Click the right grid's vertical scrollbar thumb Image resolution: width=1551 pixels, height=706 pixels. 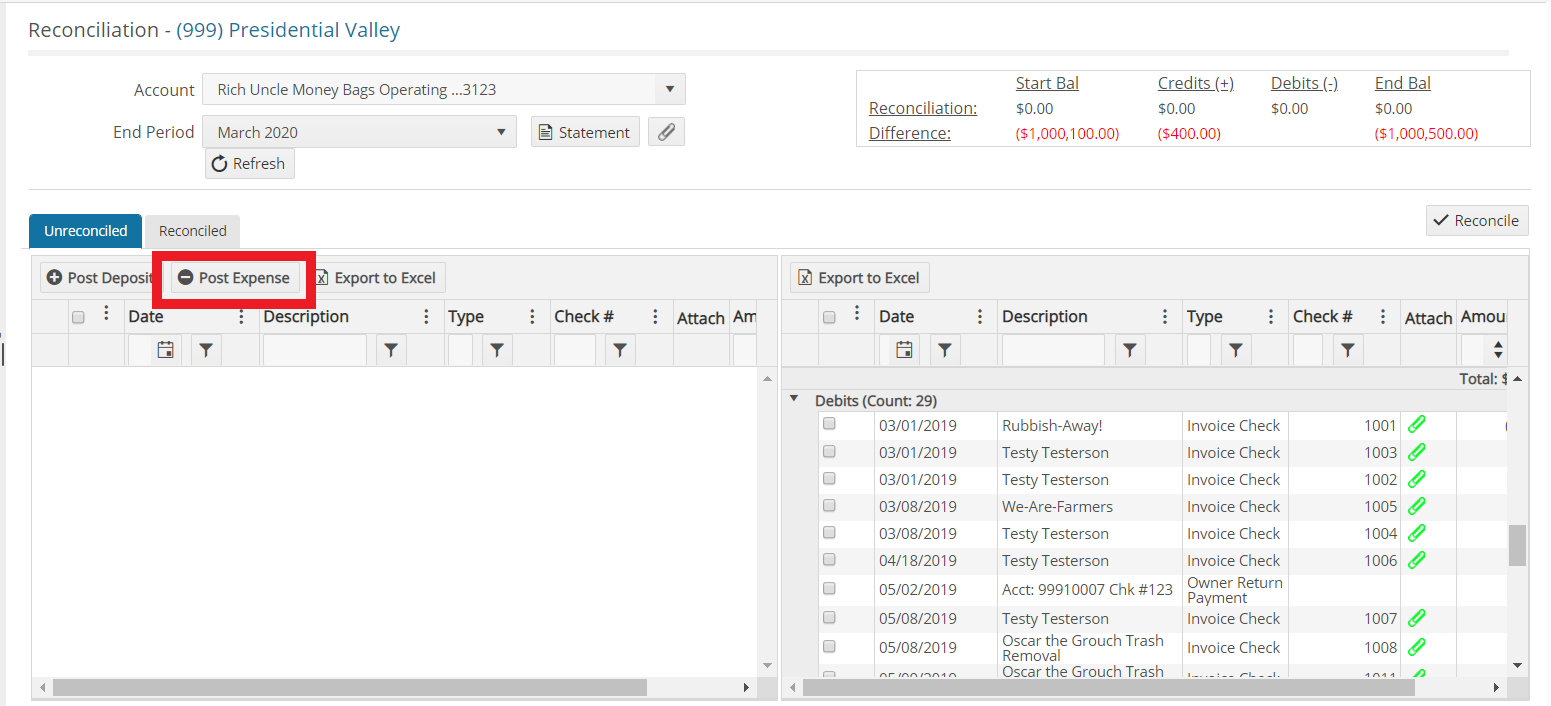[1517, 545]
